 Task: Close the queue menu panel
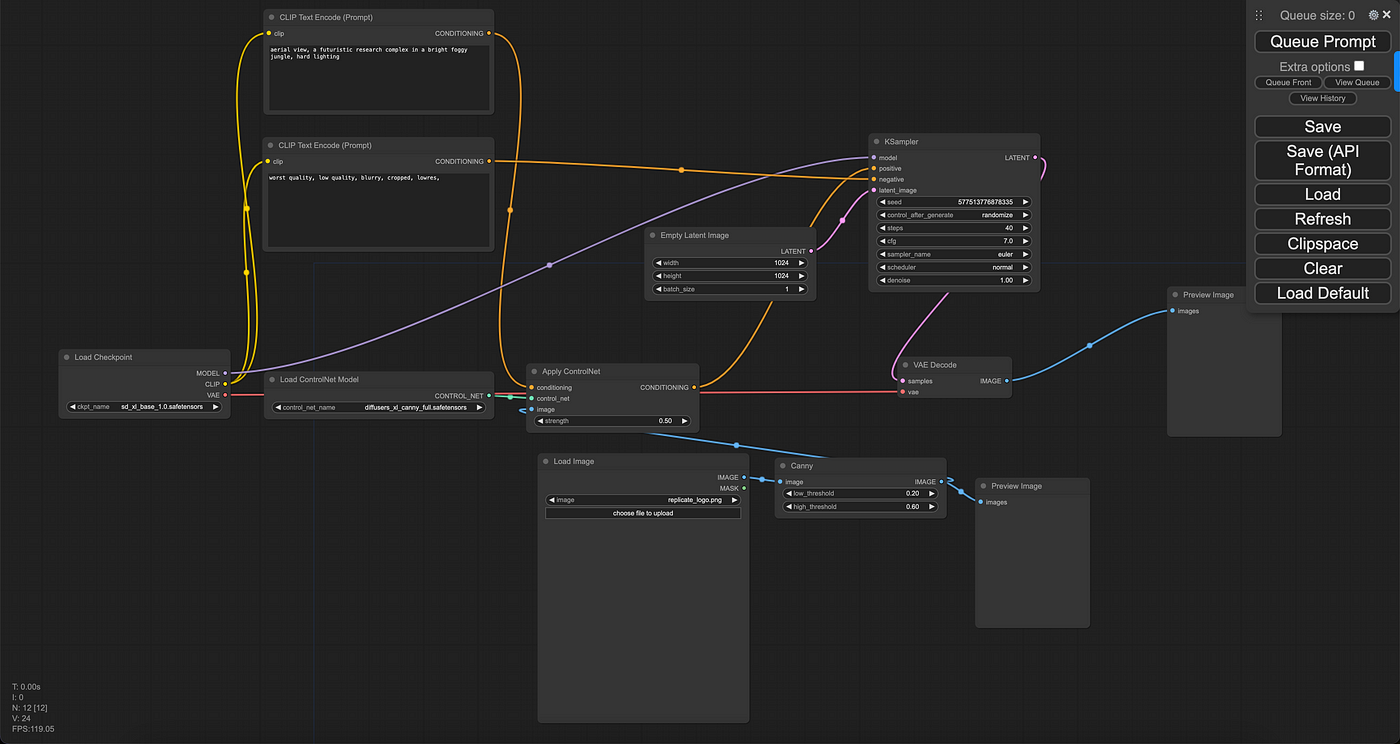[1386, 15]
